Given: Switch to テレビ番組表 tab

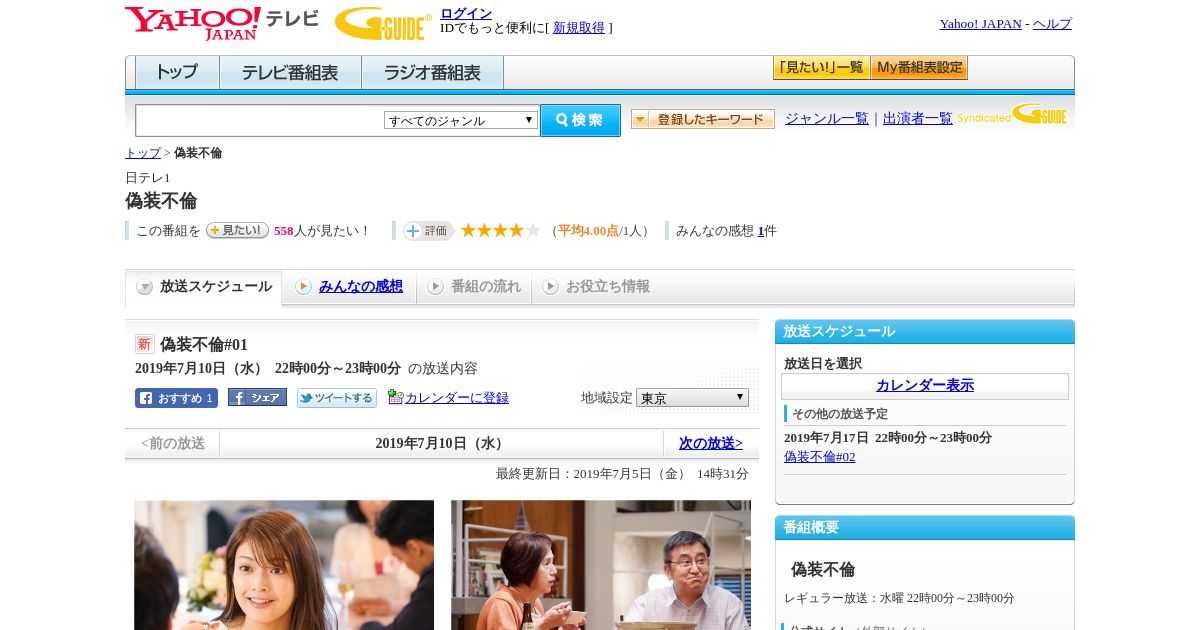Looking at the screenshot, I should pos(290,73).
